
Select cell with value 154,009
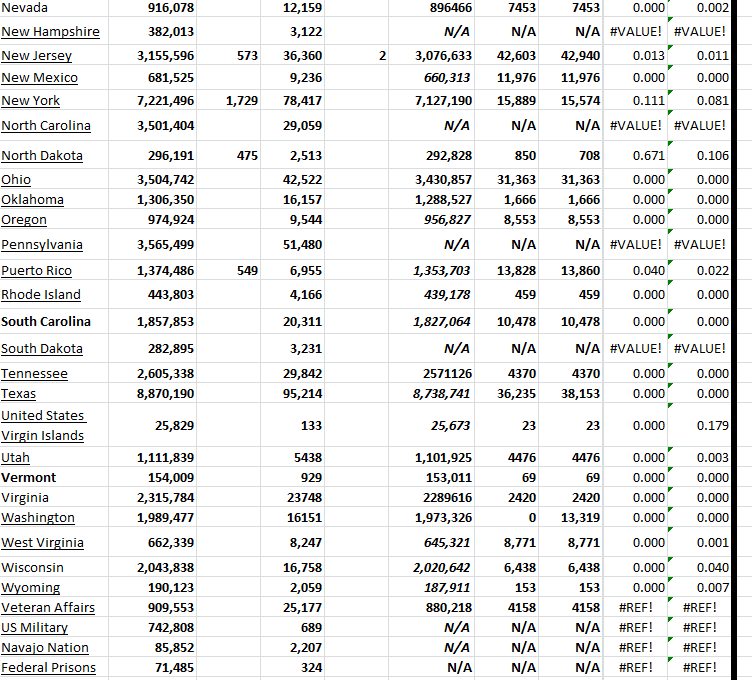pyautogui.click(x=153, y=478)
